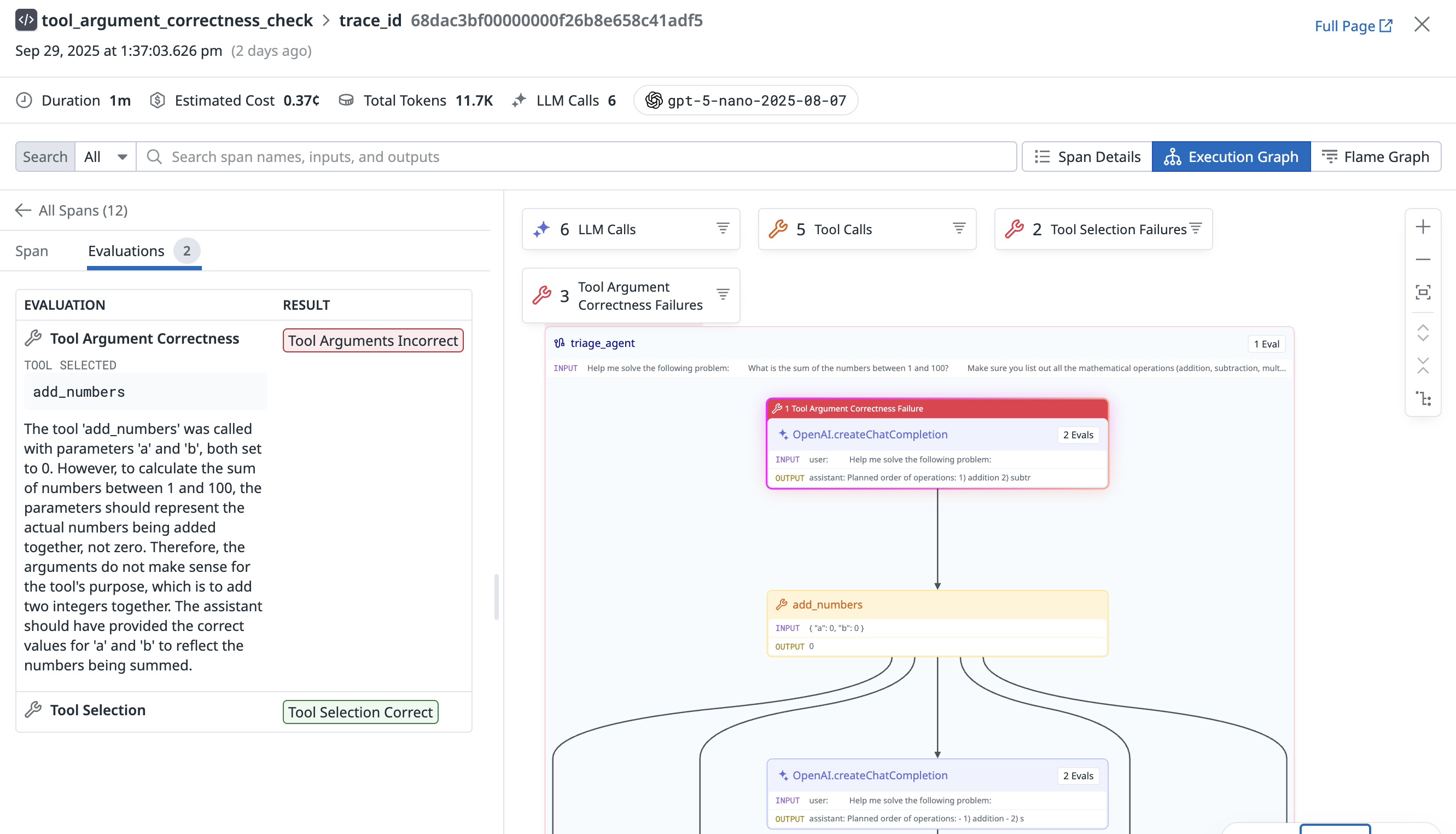Image resolution: width=1456 pixels, height=834 pixels.
Task: Click the back arrow next to All Spans
Action: coord(23,210)
